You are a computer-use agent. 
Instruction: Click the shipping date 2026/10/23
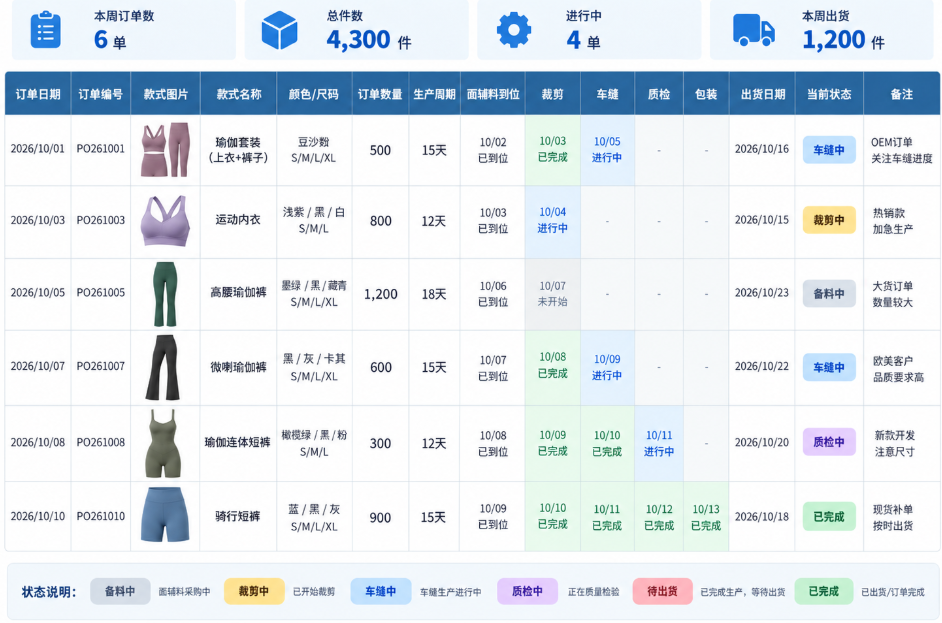point(762,293)
